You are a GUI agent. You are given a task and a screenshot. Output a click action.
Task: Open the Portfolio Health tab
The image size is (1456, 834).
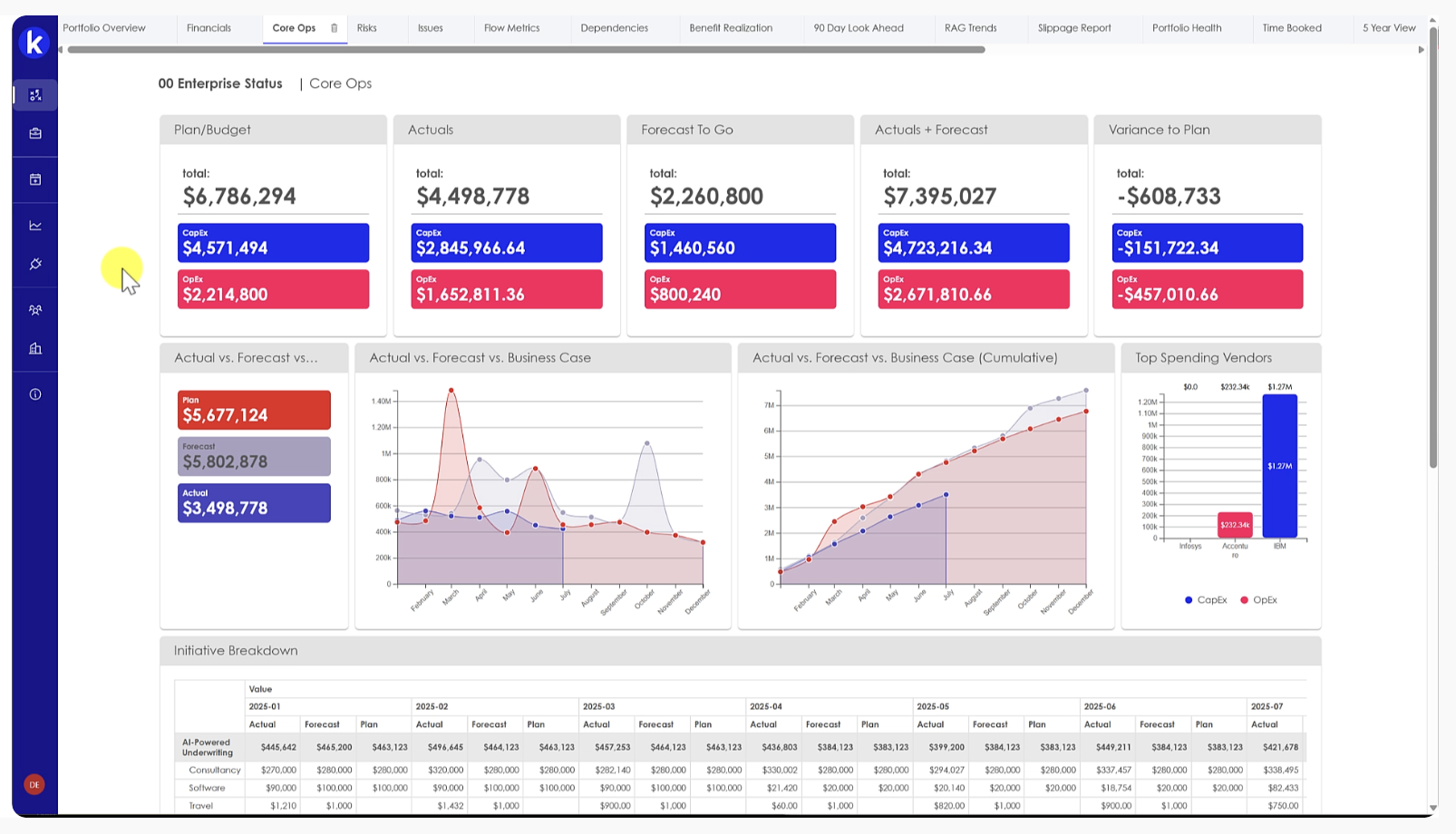coord(1187,28)
